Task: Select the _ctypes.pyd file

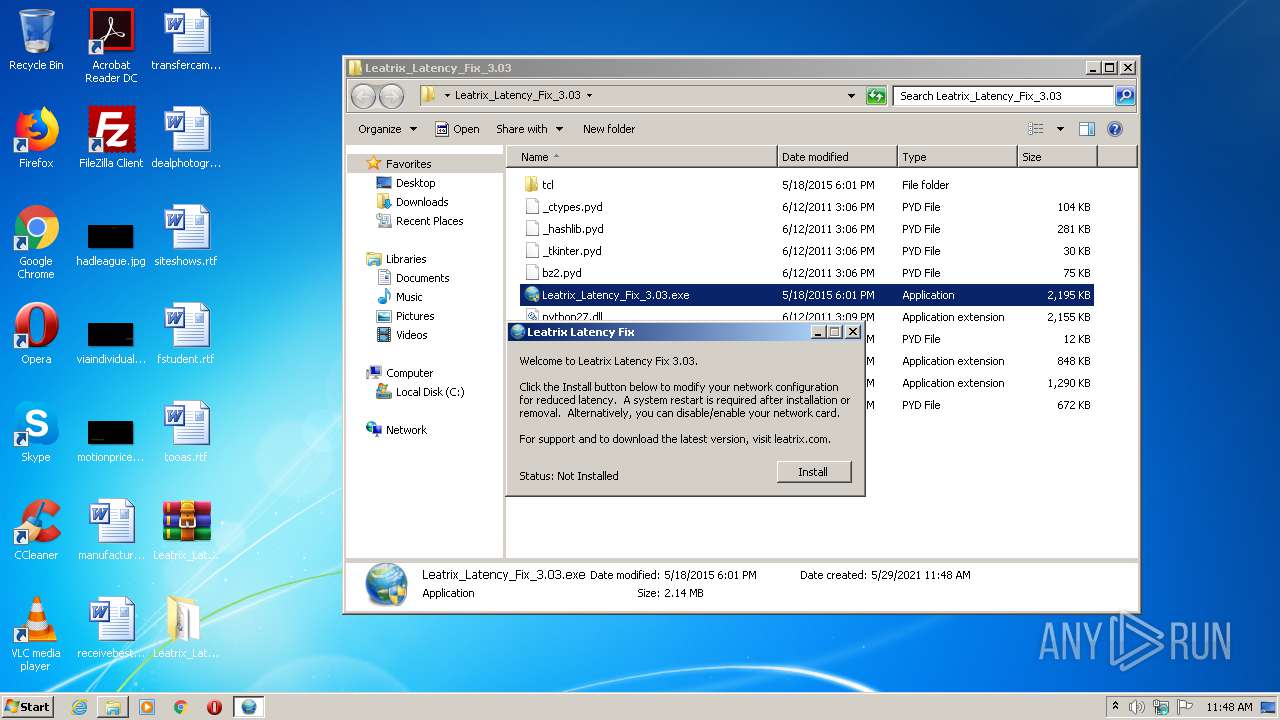Action: tap(806, 207)
